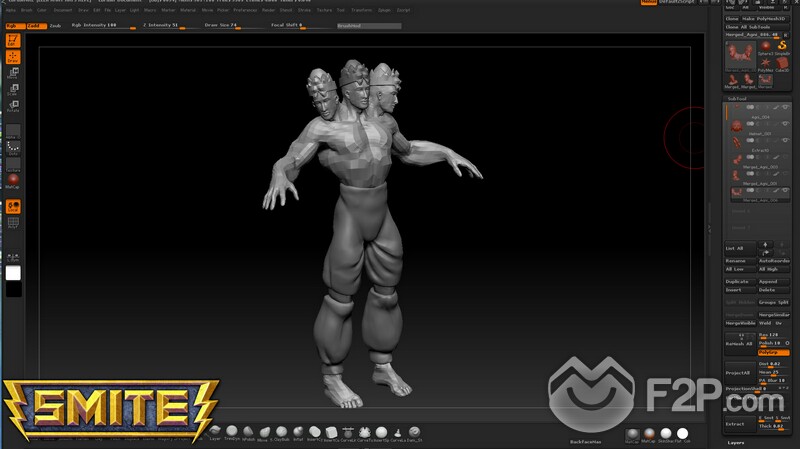
Task: Select the Draw tool icon
Action: tap(13, 57)
